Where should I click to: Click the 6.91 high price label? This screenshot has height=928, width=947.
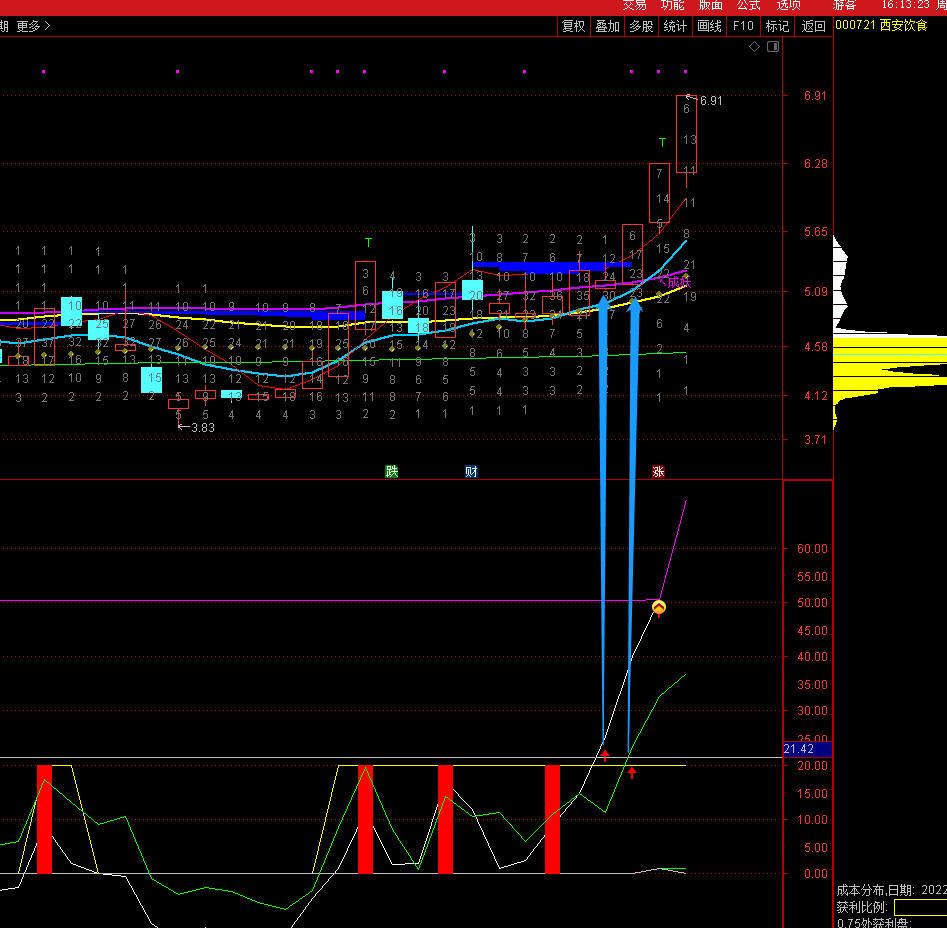711,101
